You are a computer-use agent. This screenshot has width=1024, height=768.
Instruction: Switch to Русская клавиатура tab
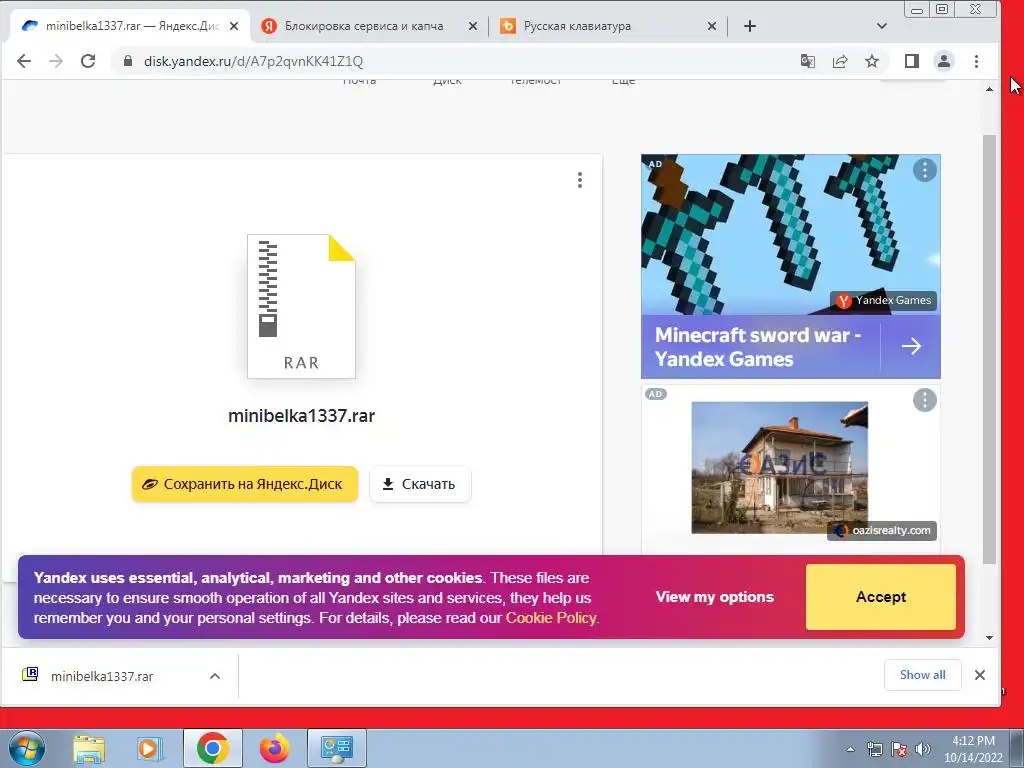pyautogui.click(x=607, y=26)
